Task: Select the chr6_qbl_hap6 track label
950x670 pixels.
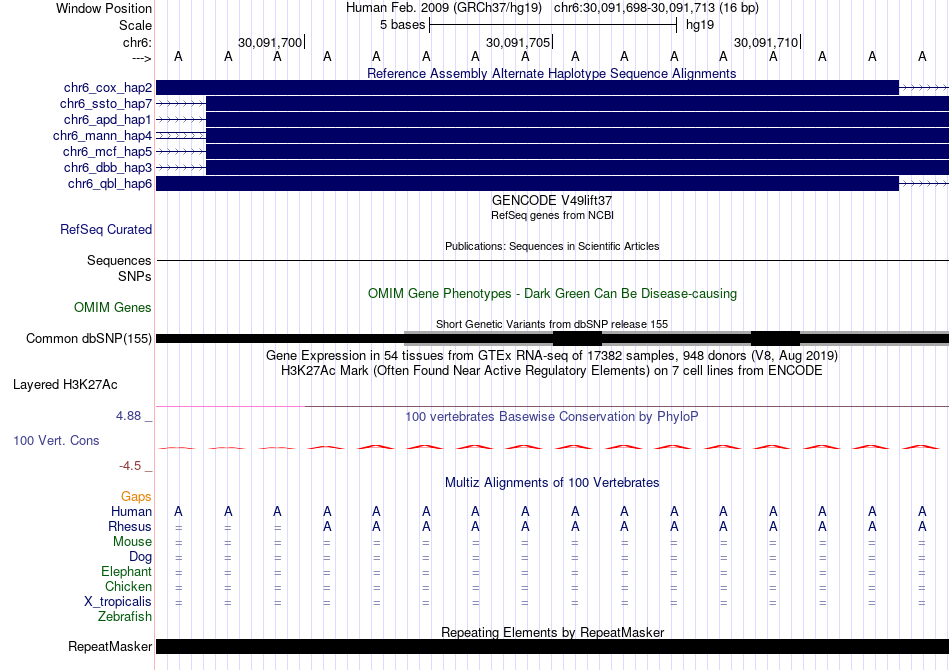Action: tap(110, 184)
